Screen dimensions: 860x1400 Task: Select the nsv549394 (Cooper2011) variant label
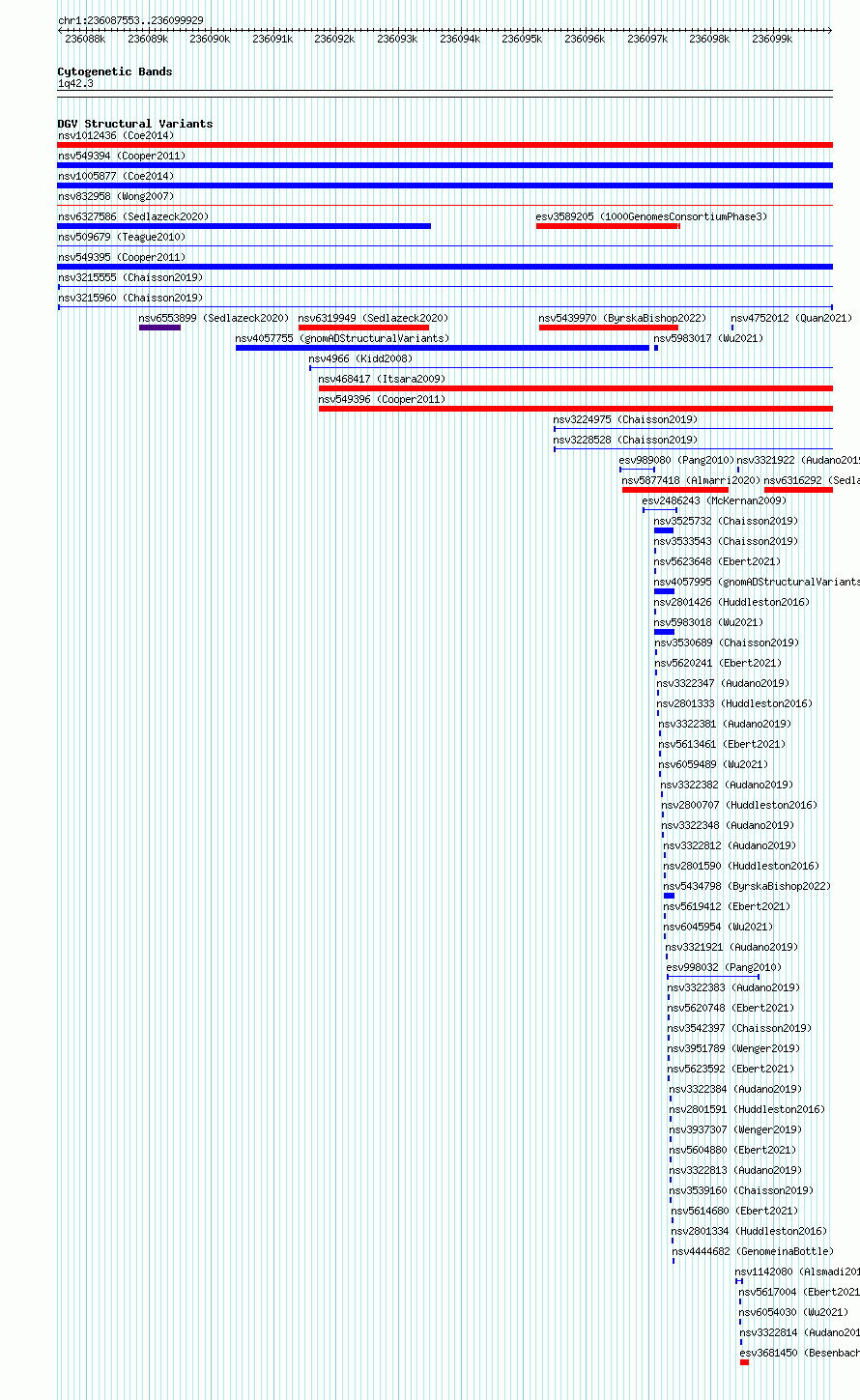(122, 156)
